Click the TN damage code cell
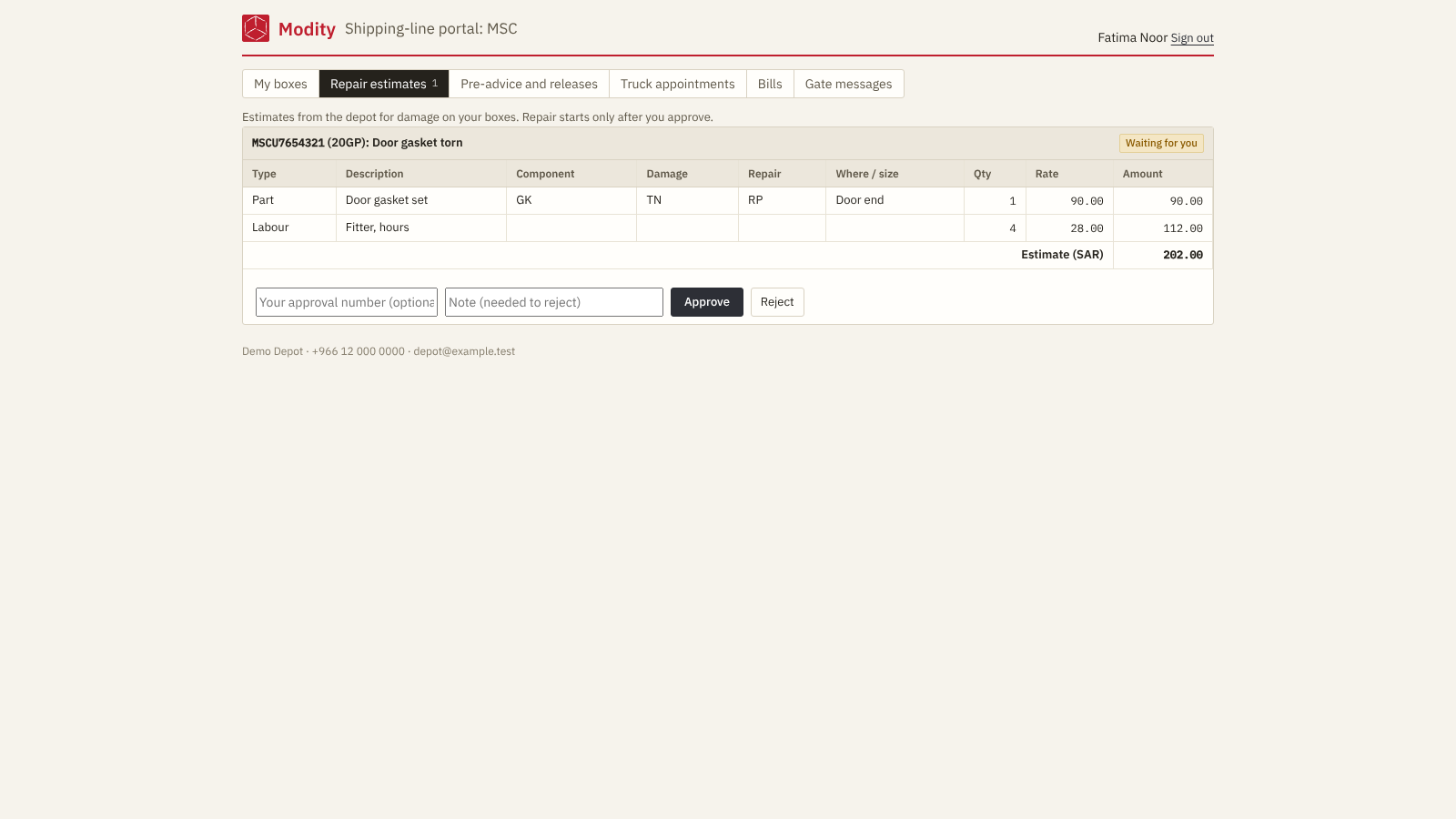 click(x=688, y=200)
